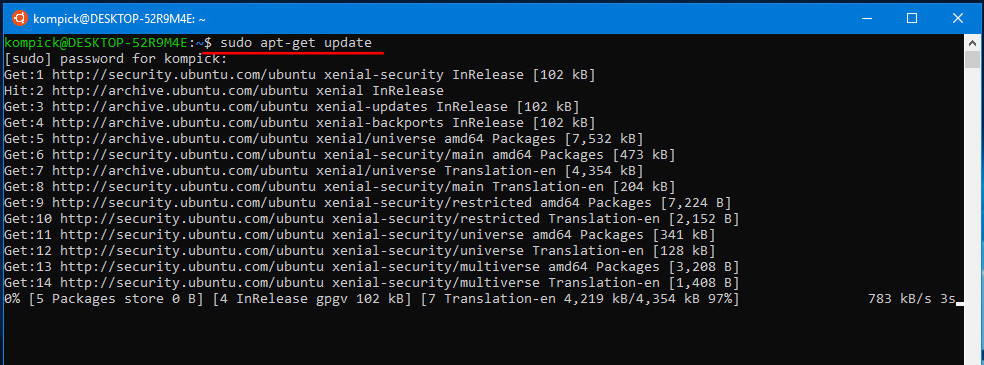Minimize the terminal window

pos(867,18)
